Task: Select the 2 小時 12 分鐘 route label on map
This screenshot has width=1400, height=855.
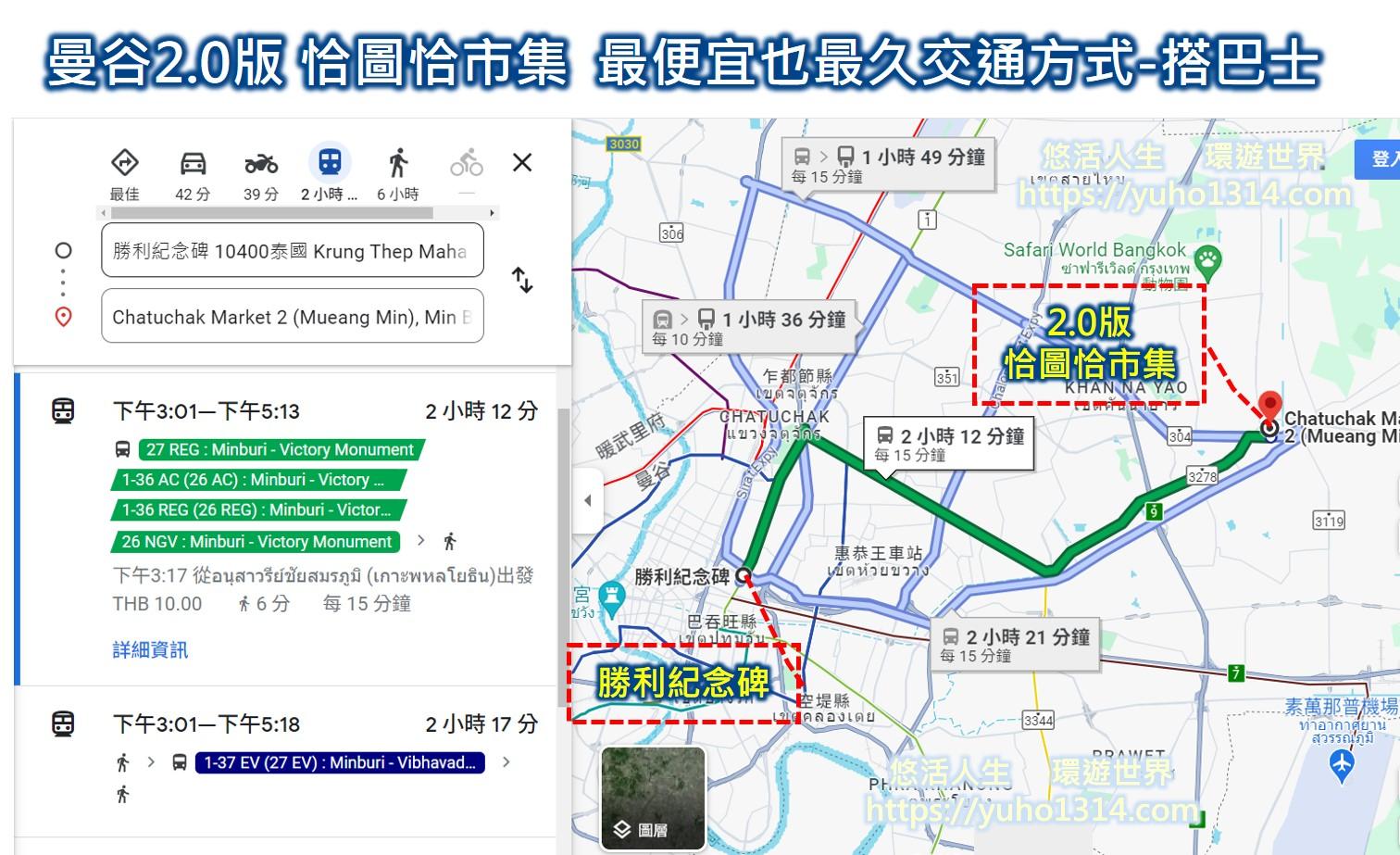Action: pyautogui.click(x=950, y=444)
